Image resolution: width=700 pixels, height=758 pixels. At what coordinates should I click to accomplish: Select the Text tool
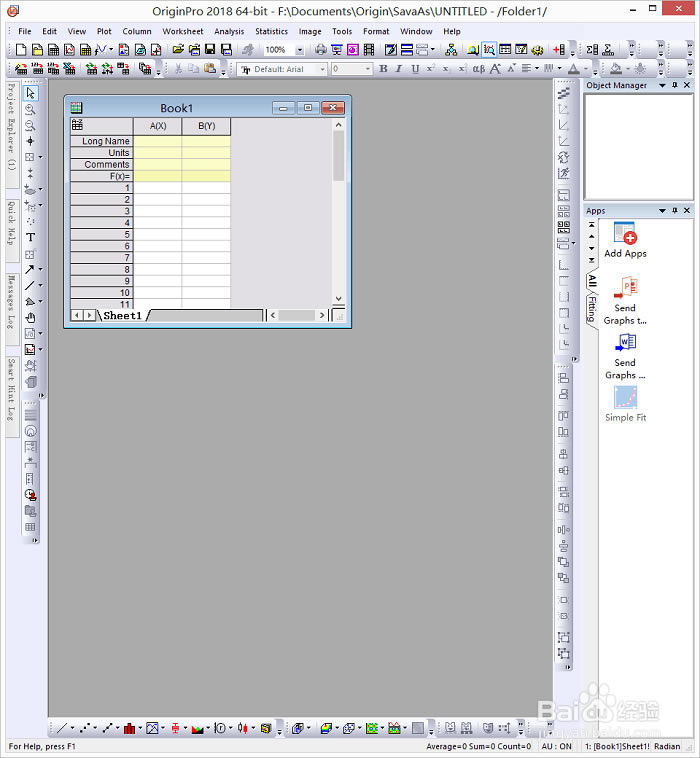[x=30, y=237]
